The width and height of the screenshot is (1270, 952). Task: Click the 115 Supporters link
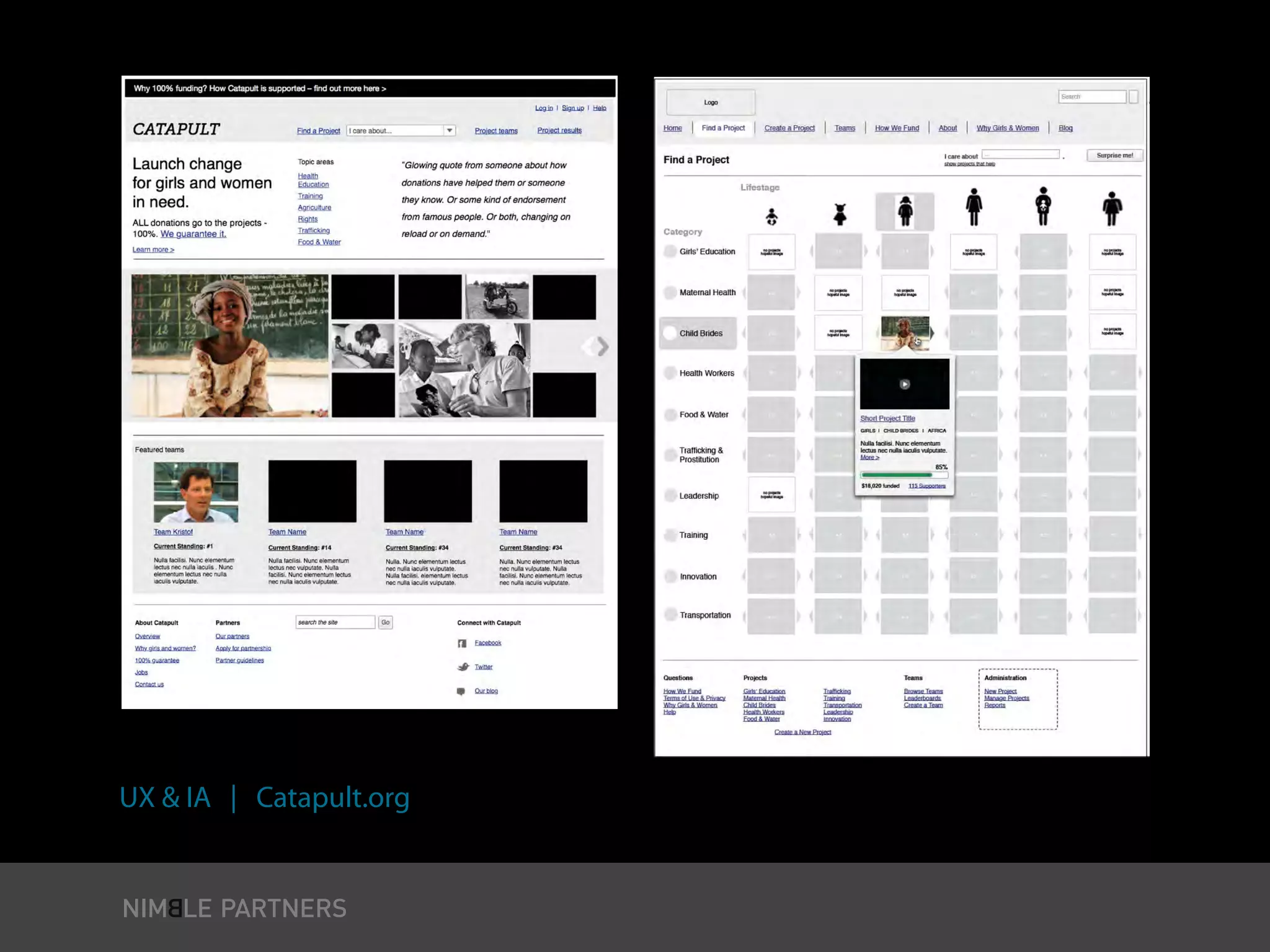coord(927,486)
